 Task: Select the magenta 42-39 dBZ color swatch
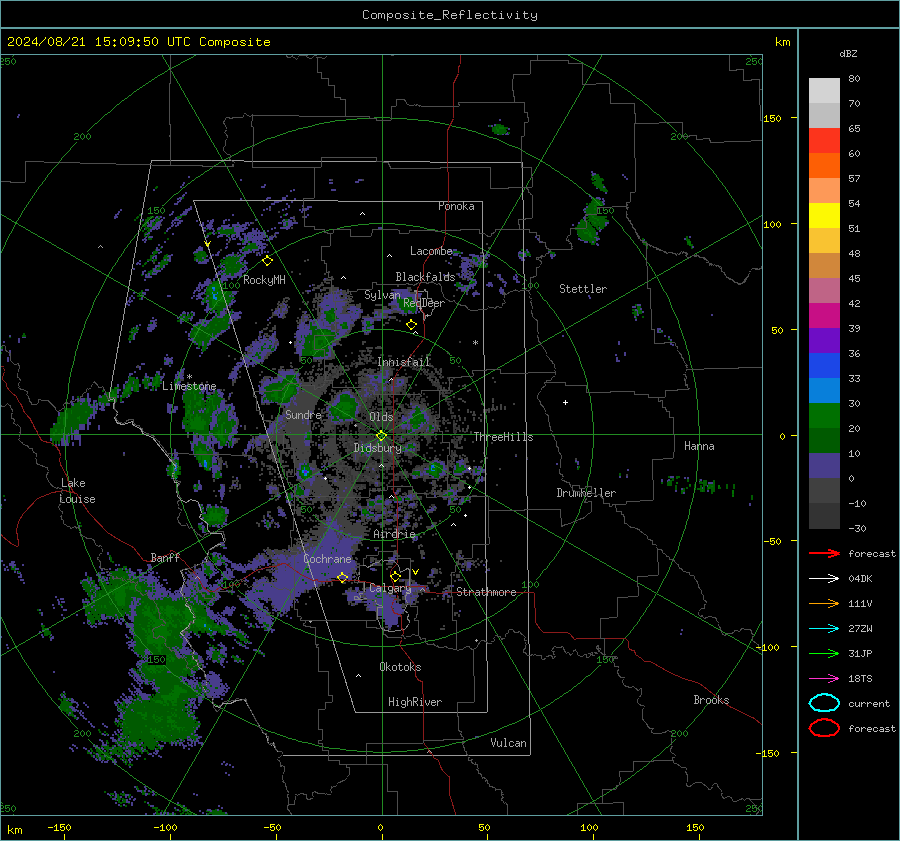[824, 315]
